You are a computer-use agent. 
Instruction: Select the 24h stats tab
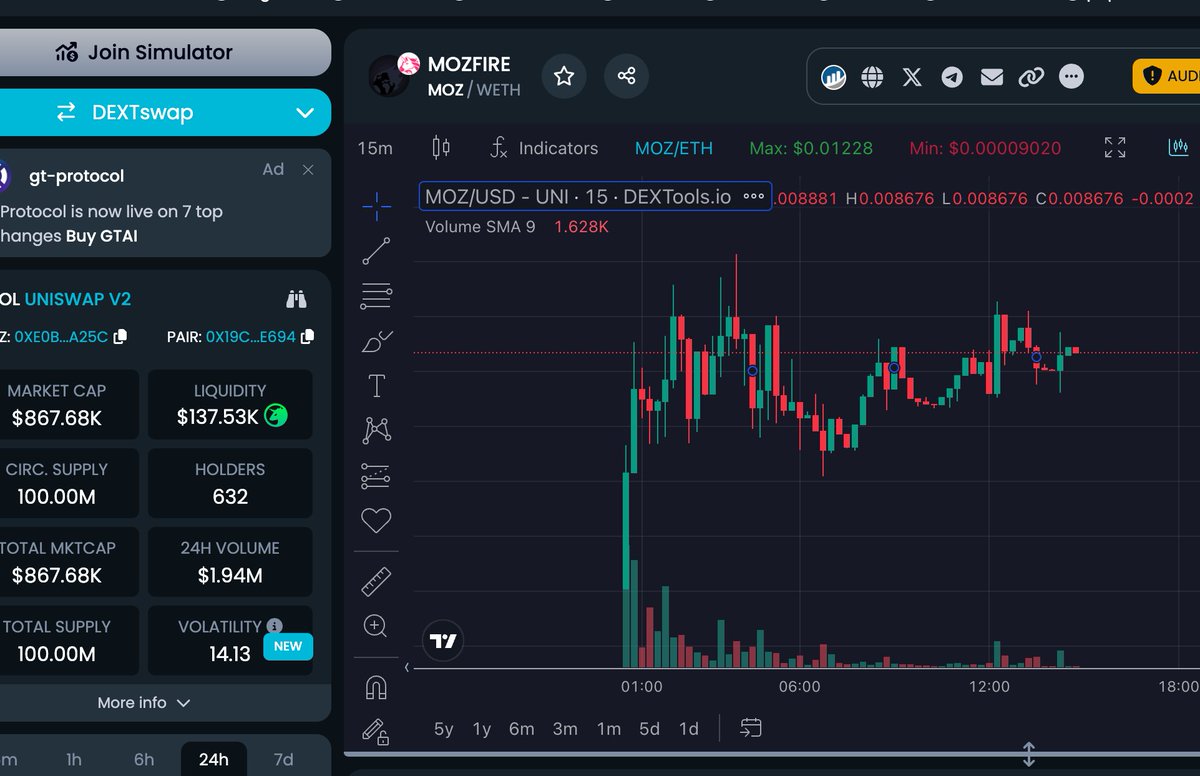pyautogui.click(x=213, y=759)
